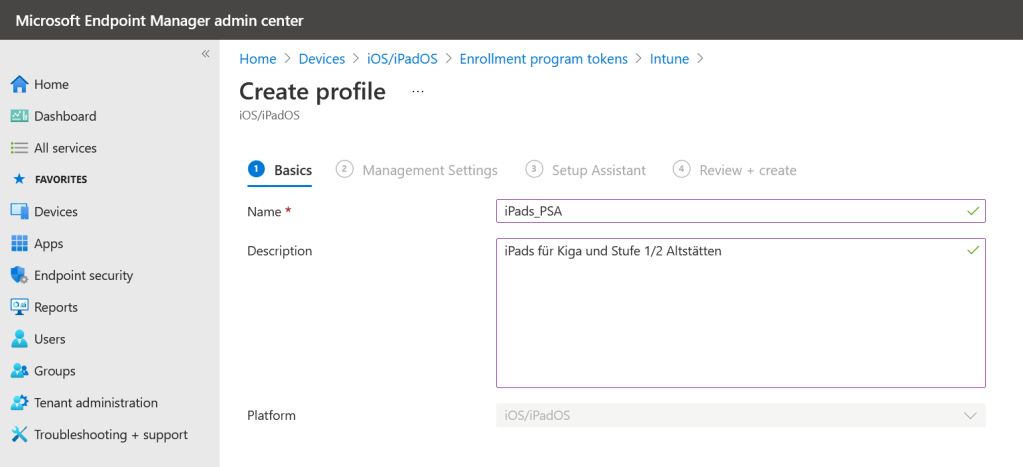Click the All services list icon
This screenshot has height=467, width=1023.
click(x=19, y=148)
